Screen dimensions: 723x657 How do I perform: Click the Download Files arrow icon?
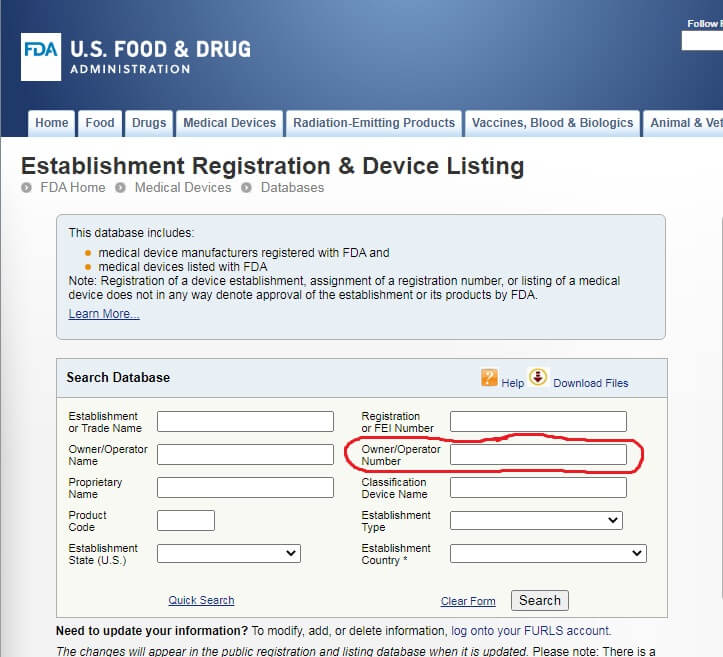click(538, 377)
